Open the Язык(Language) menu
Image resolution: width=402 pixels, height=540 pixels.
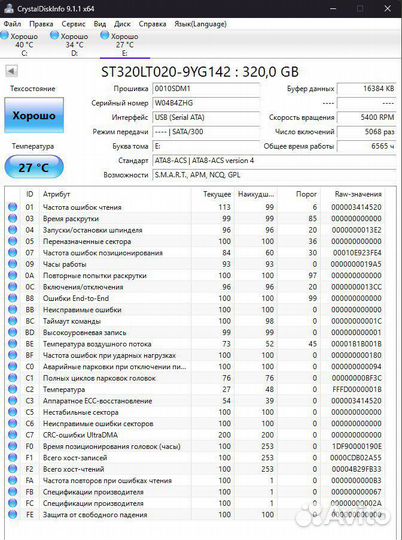tap(200, 24)
